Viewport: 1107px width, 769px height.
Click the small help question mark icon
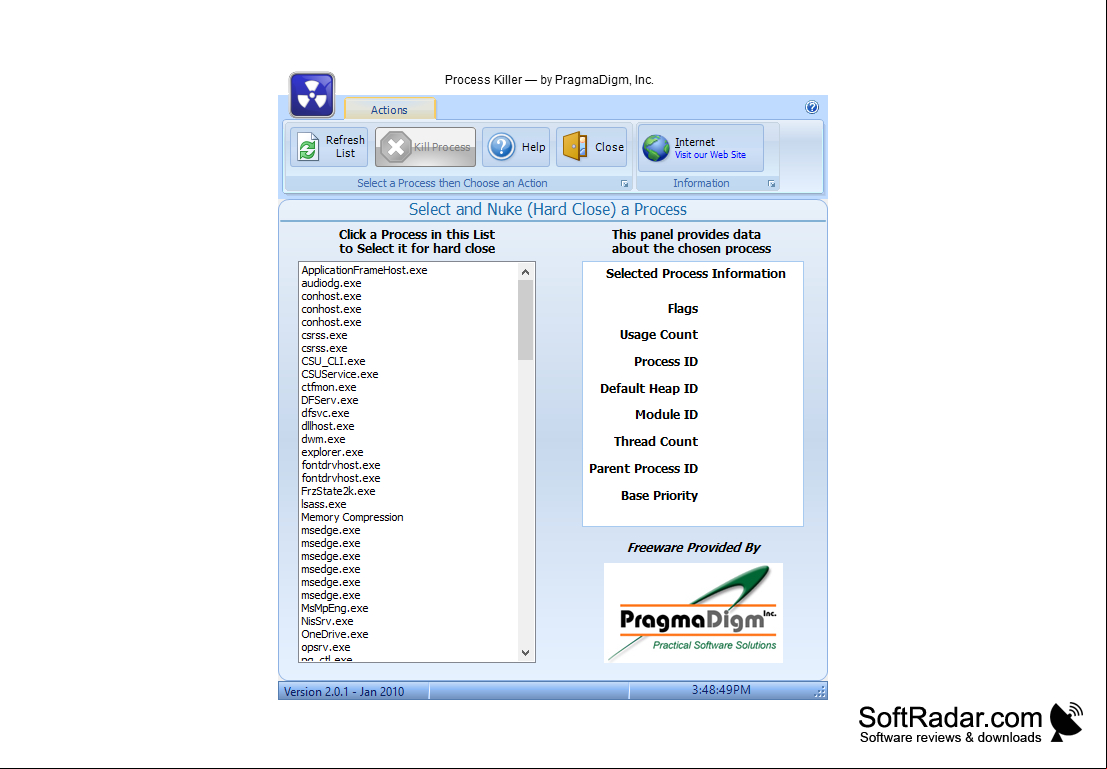click(x=812, y=107)
